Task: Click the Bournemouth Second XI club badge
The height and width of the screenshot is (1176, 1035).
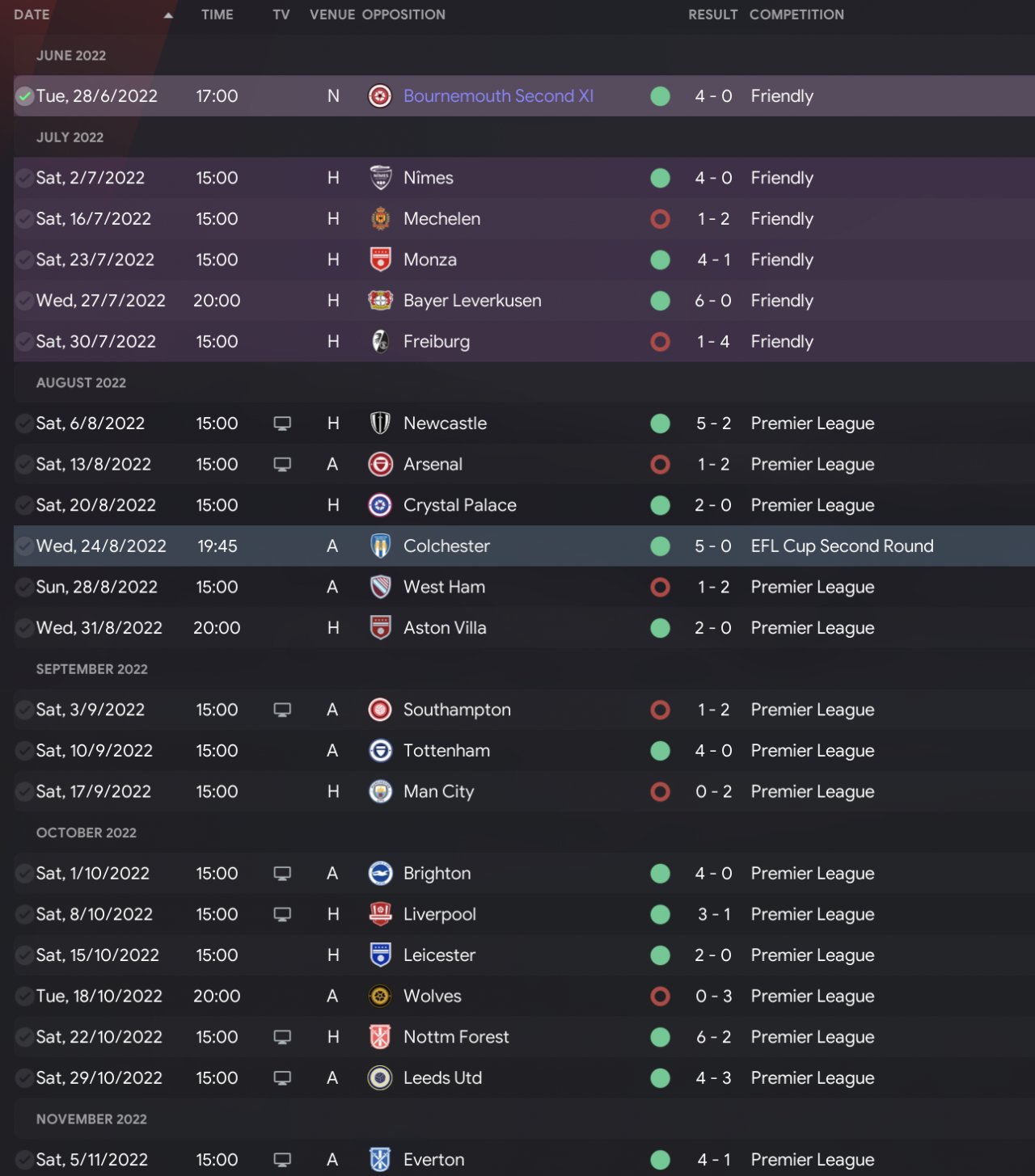Action: [x=380, y=96]
